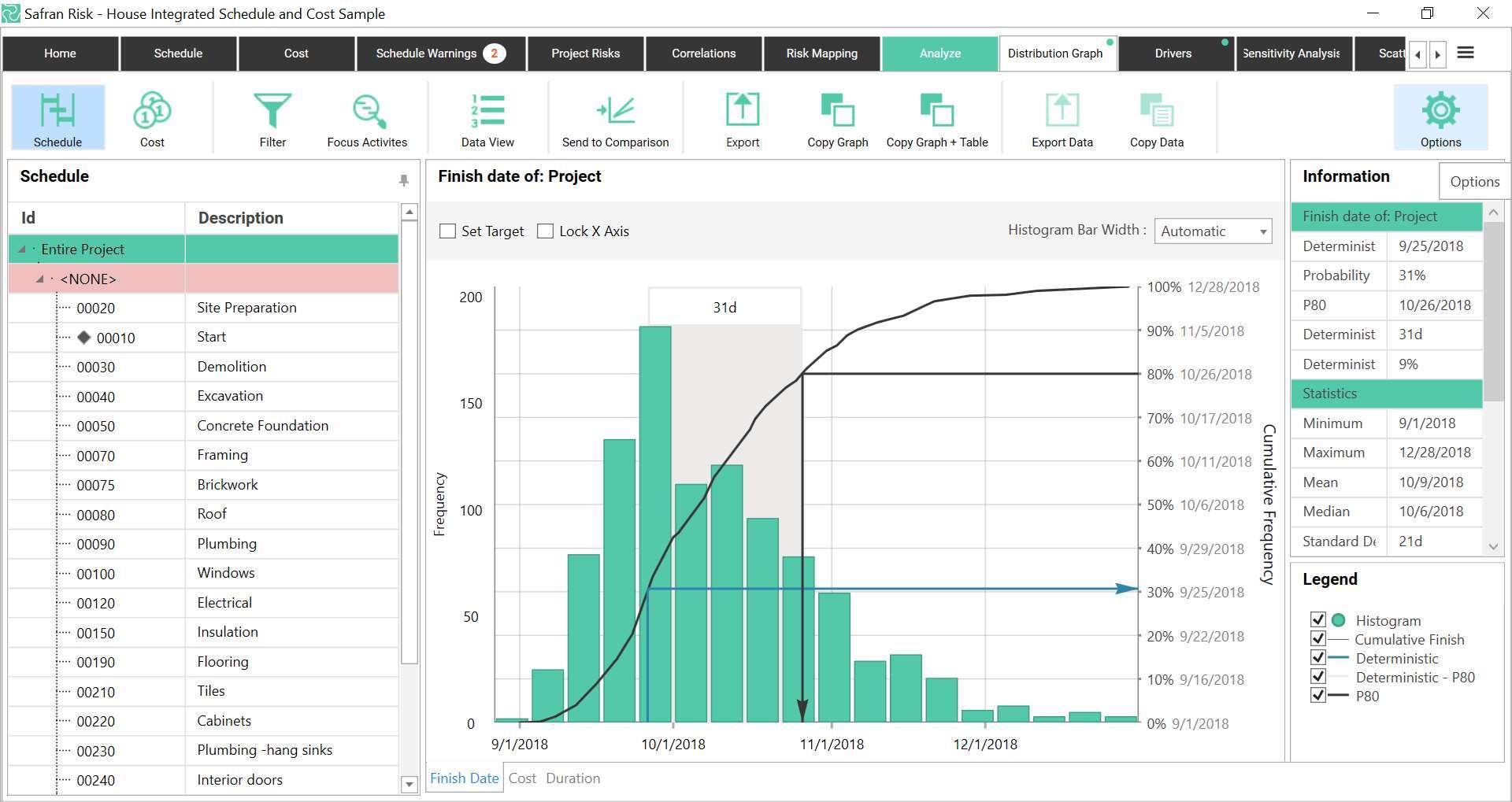
Task: Click the Export Data button
Action: [x=1062, y=116]
